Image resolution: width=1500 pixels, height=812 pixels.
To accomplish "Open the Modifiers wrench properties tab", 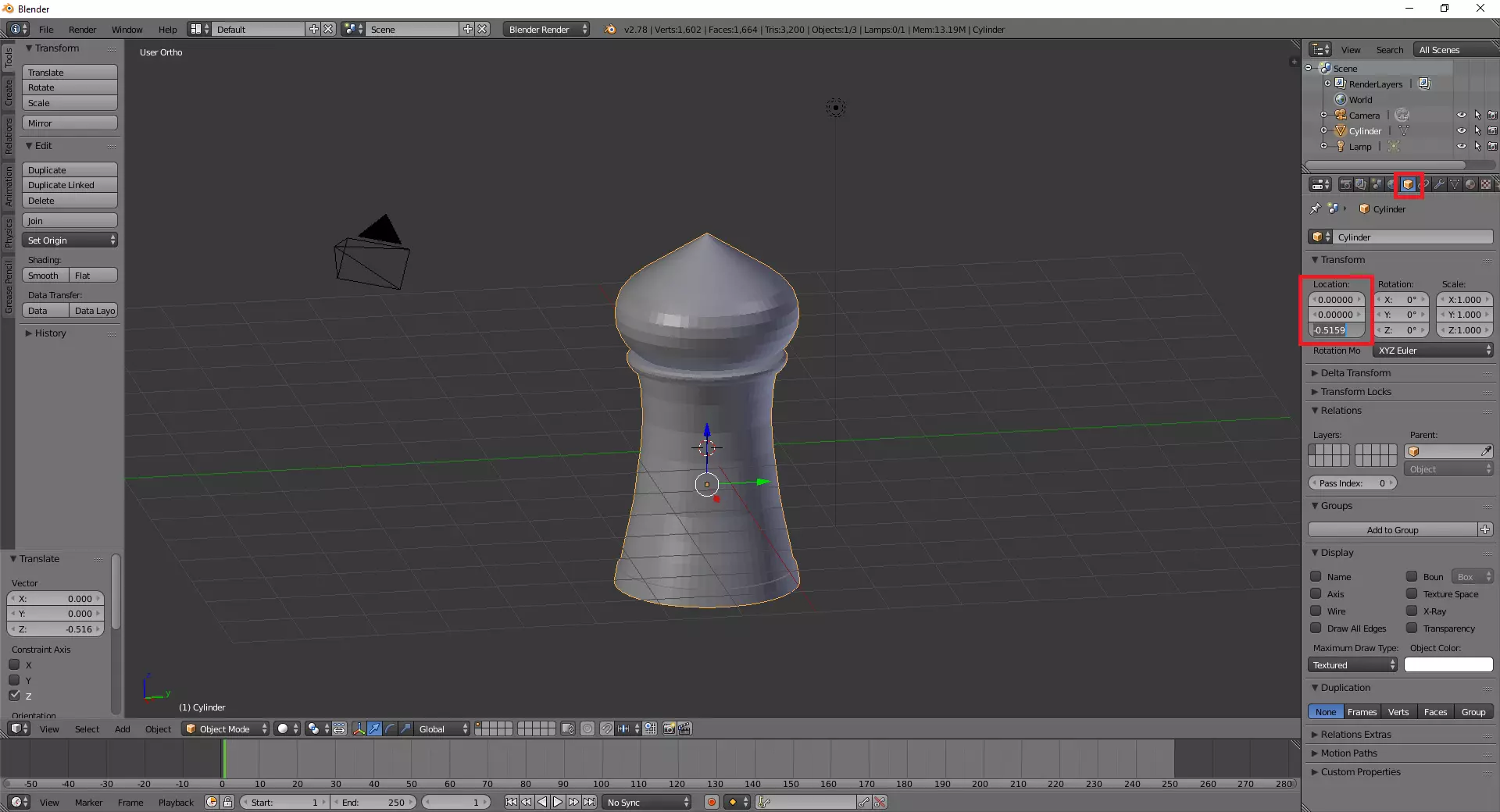I will (x=1439, y=185).
